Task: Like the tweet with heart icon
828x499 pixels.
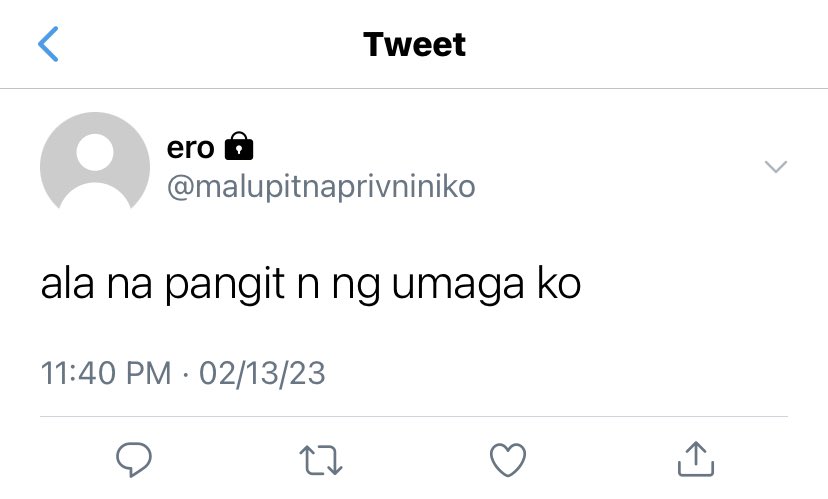Action: (508, 460)
